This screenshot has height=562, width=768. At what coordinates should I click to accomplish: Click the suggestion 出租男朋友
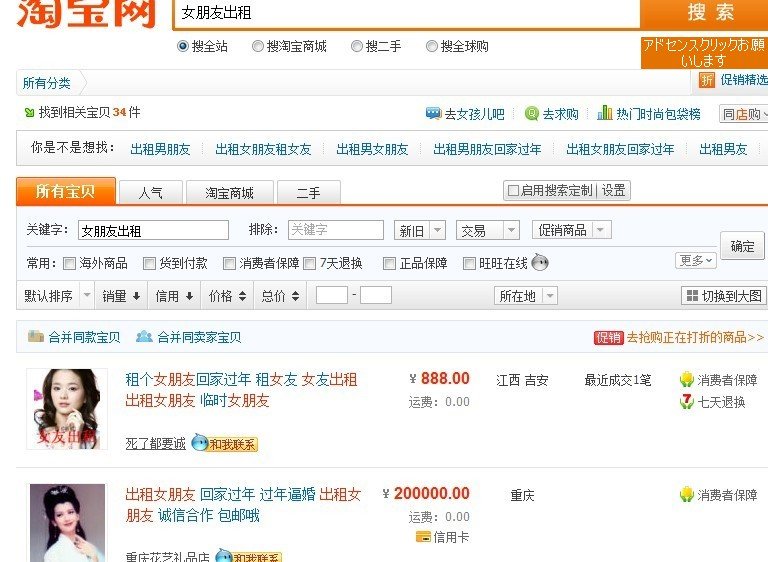coord(160,149)
